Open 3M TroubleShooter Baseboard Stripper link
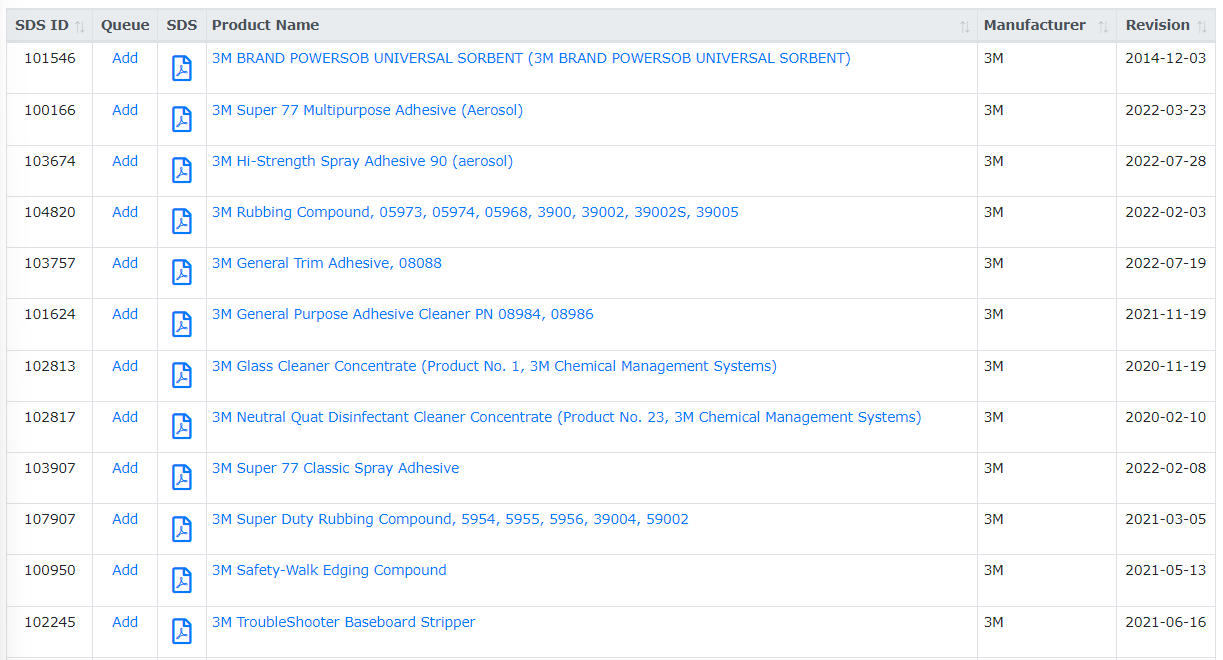 (343, 622)
